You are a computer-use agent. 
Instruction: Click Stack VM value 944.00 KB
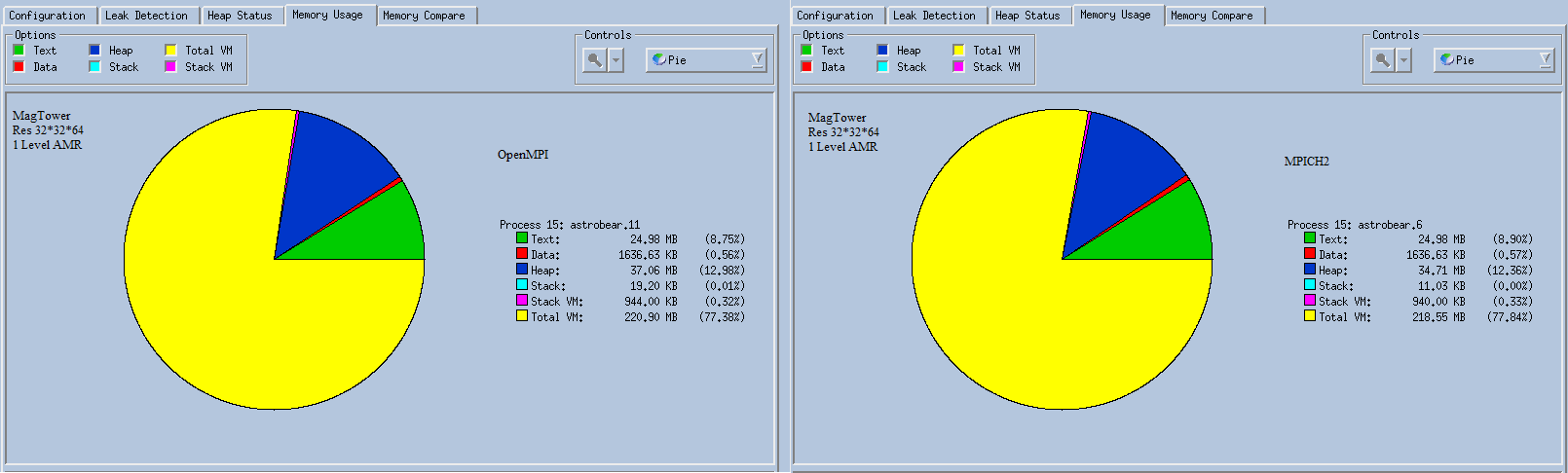(x=651, y=302)
